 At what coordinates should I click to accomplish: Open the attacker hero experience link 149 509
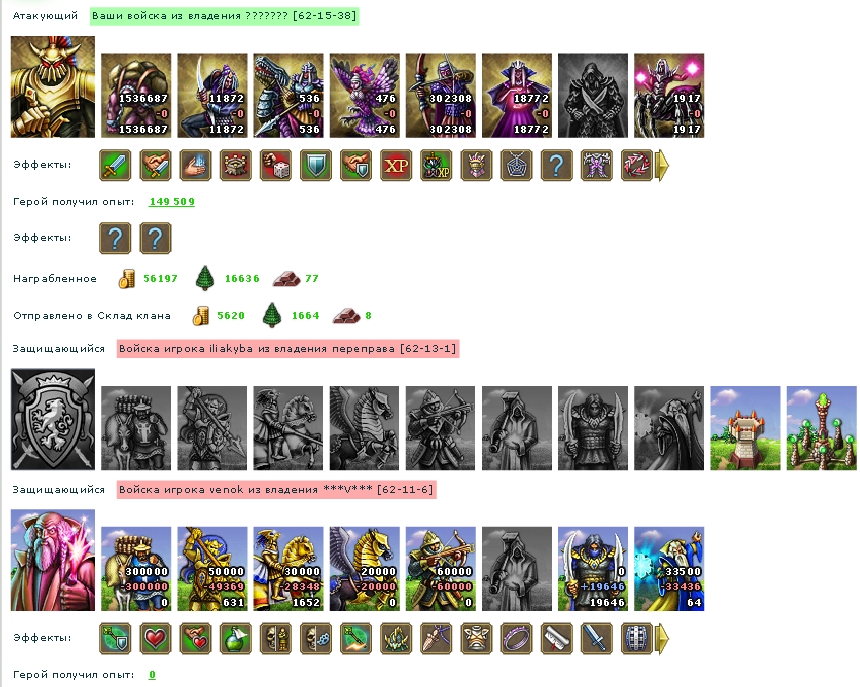pos(172,202)
